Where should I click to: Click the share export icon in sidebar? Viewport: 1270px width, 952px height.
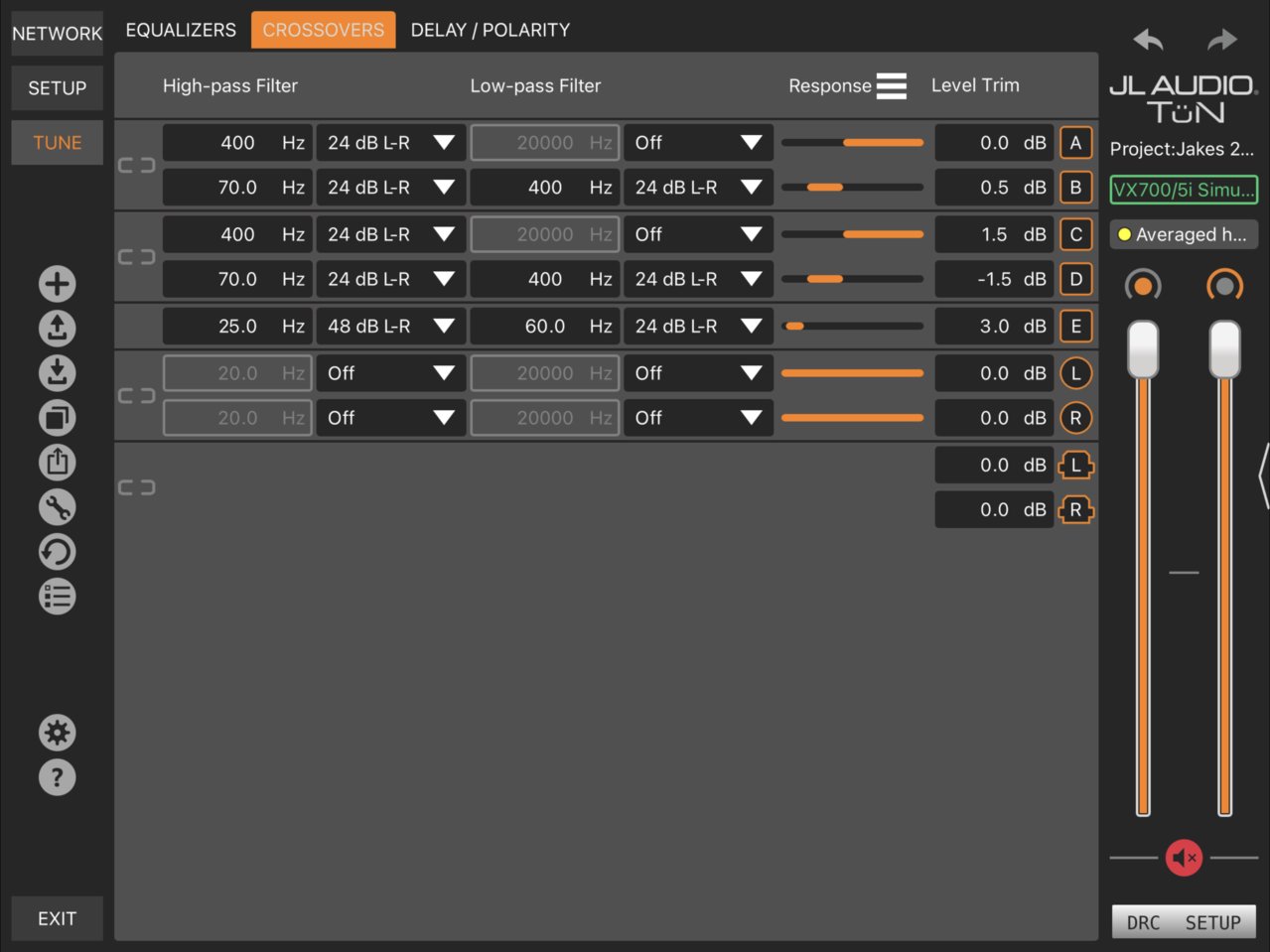tap(57, 463)
